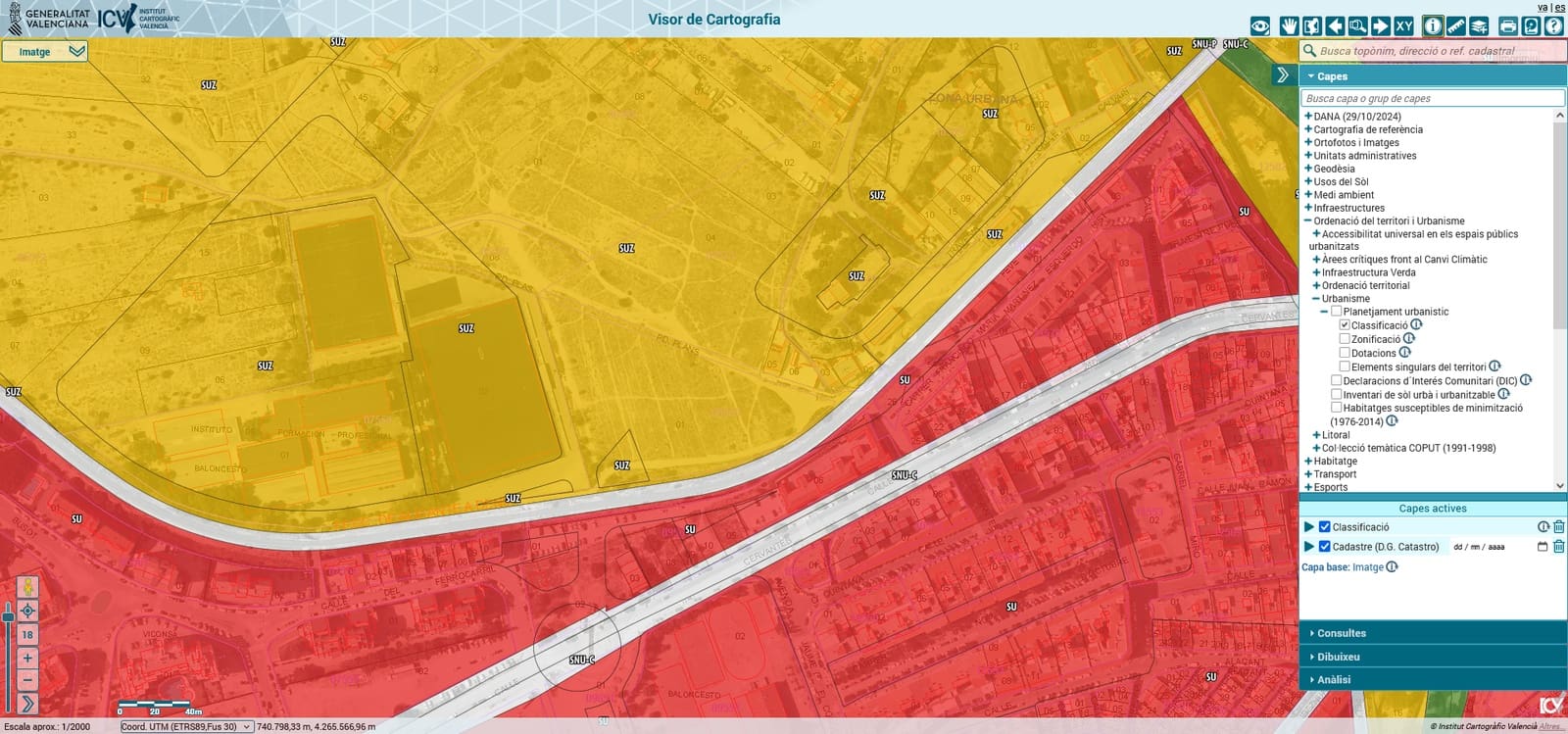Screen dimensions: 1568x734
Task: Open the XY coordinate locator tool
Action: point(1404,26)
